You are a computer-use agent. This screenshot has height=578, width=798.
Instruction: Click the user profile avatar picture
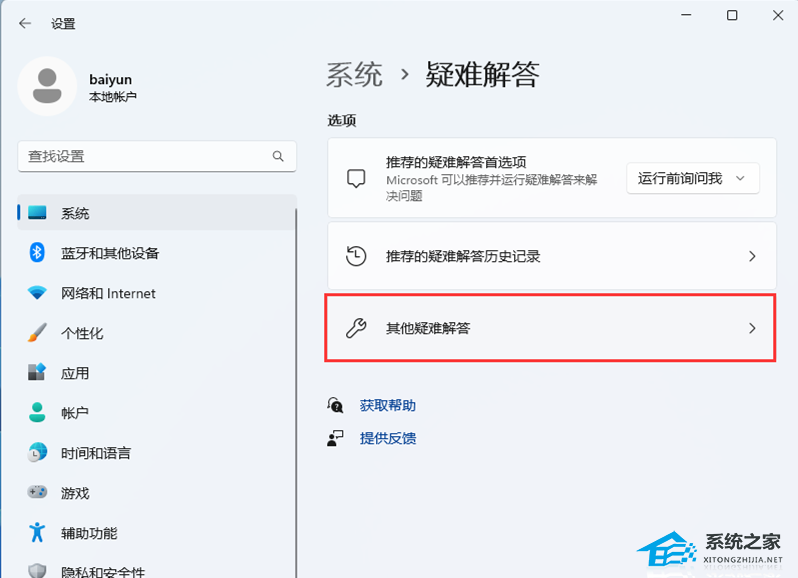47,86
